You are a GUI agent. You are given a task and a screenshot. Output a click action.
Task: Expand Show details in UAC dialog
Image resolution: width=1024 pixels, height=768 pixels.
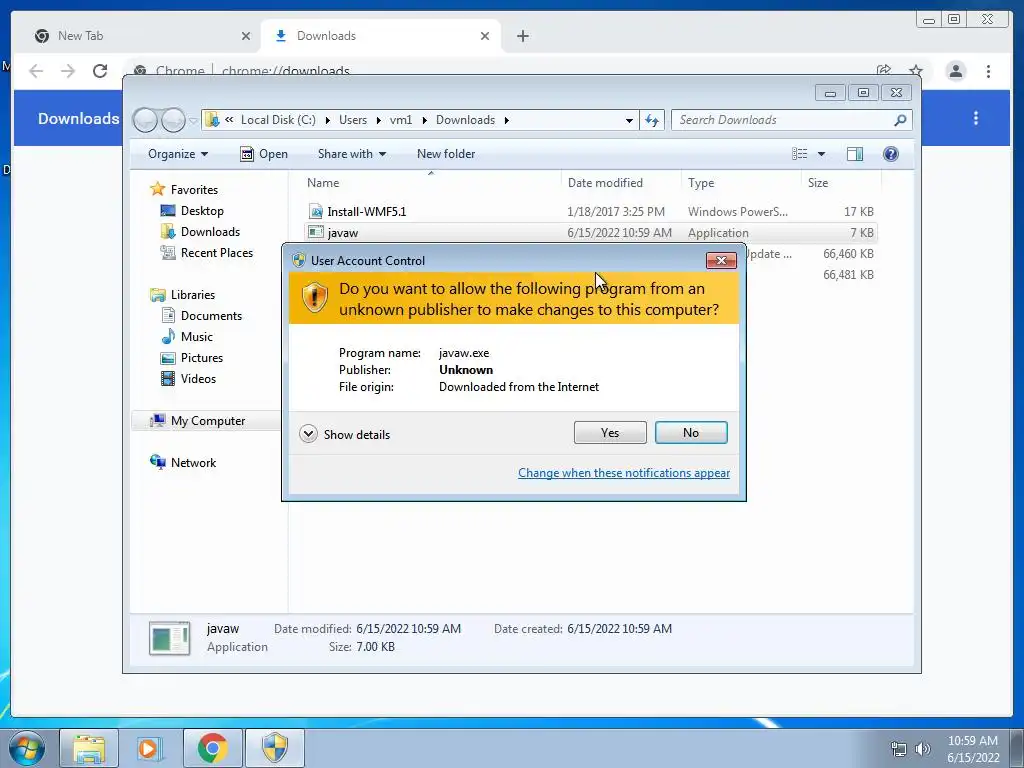(x=345, y=434)
